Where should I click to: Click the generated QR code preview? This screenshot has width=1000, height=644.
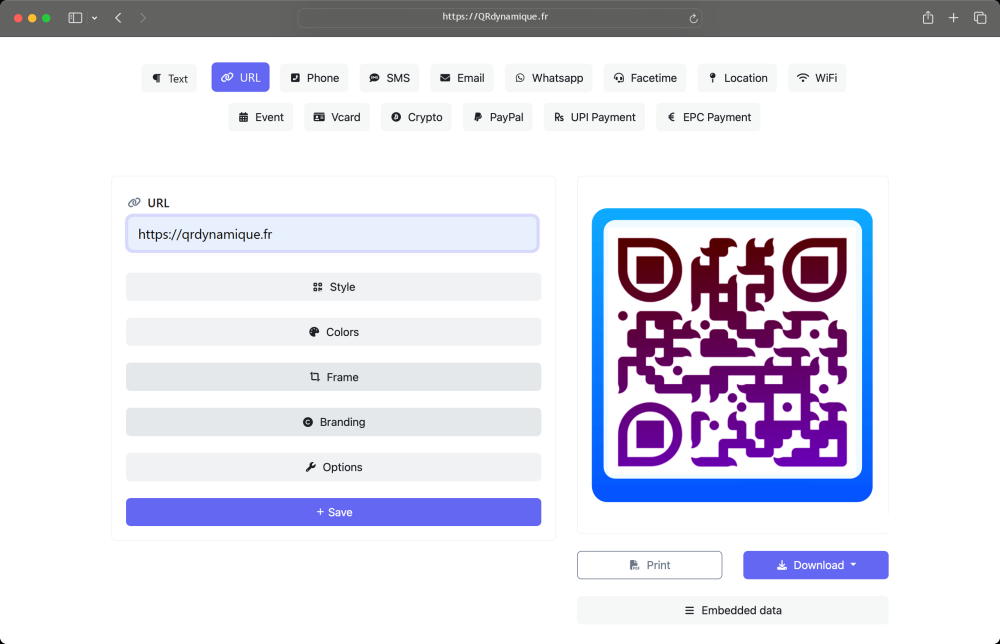(x=732, y=355)
